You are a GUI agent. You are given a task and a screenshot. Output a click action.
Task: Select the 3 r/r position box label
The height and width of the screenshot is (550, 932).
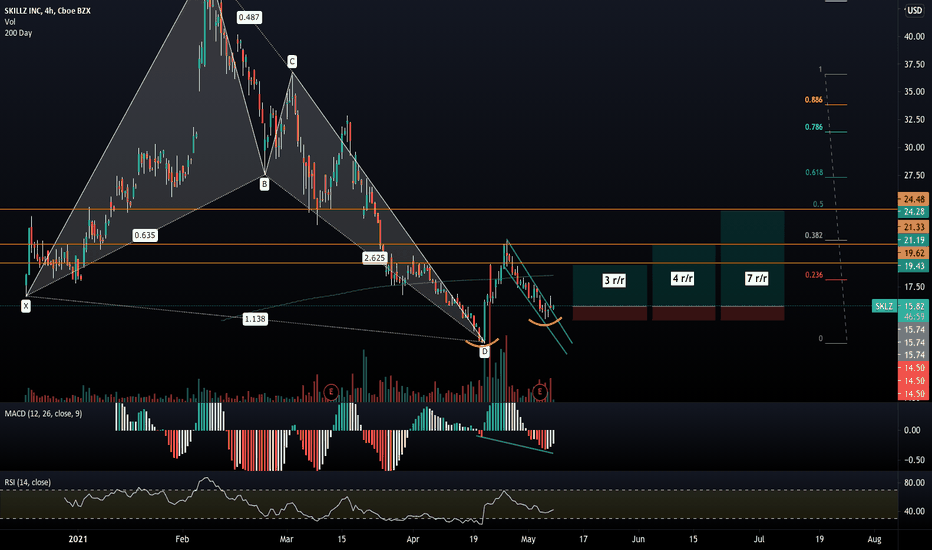click(x=614, y=280)
